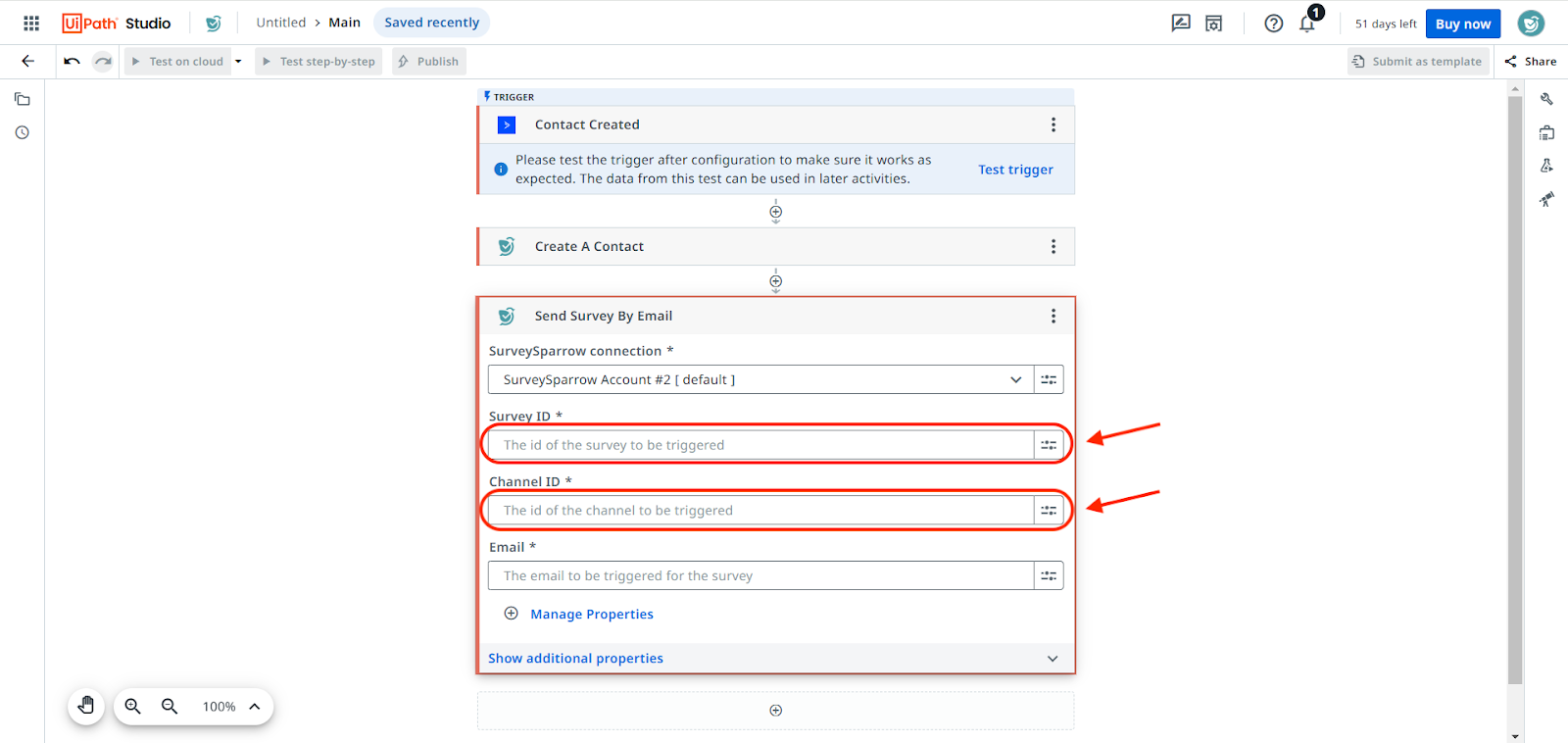This screenshot has height=743, width=1568.
Task: Expand the Test on cloud dropdown arrow
Action: click(238, 61)
